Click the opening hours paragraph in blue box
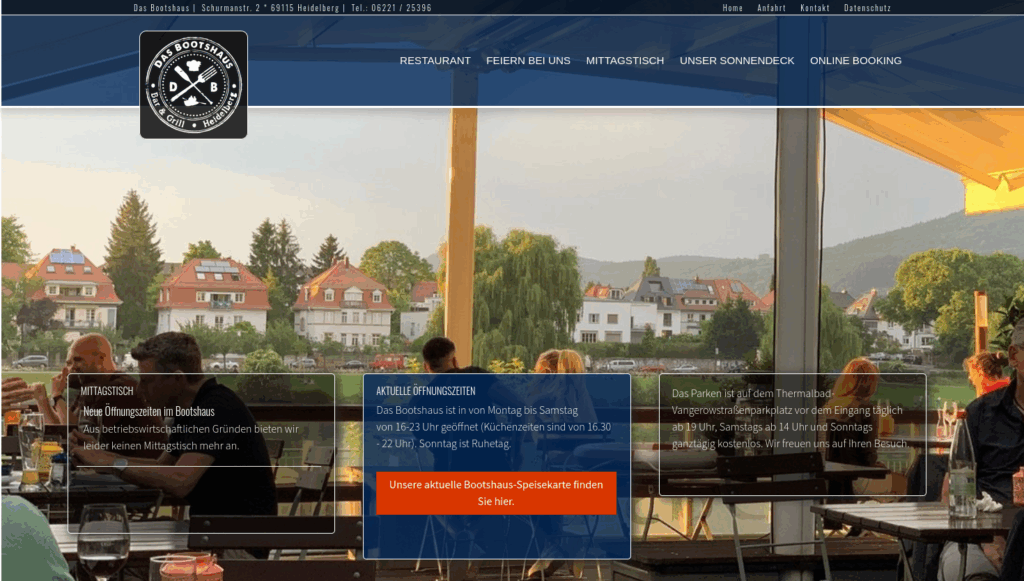 tap(493, 427)
